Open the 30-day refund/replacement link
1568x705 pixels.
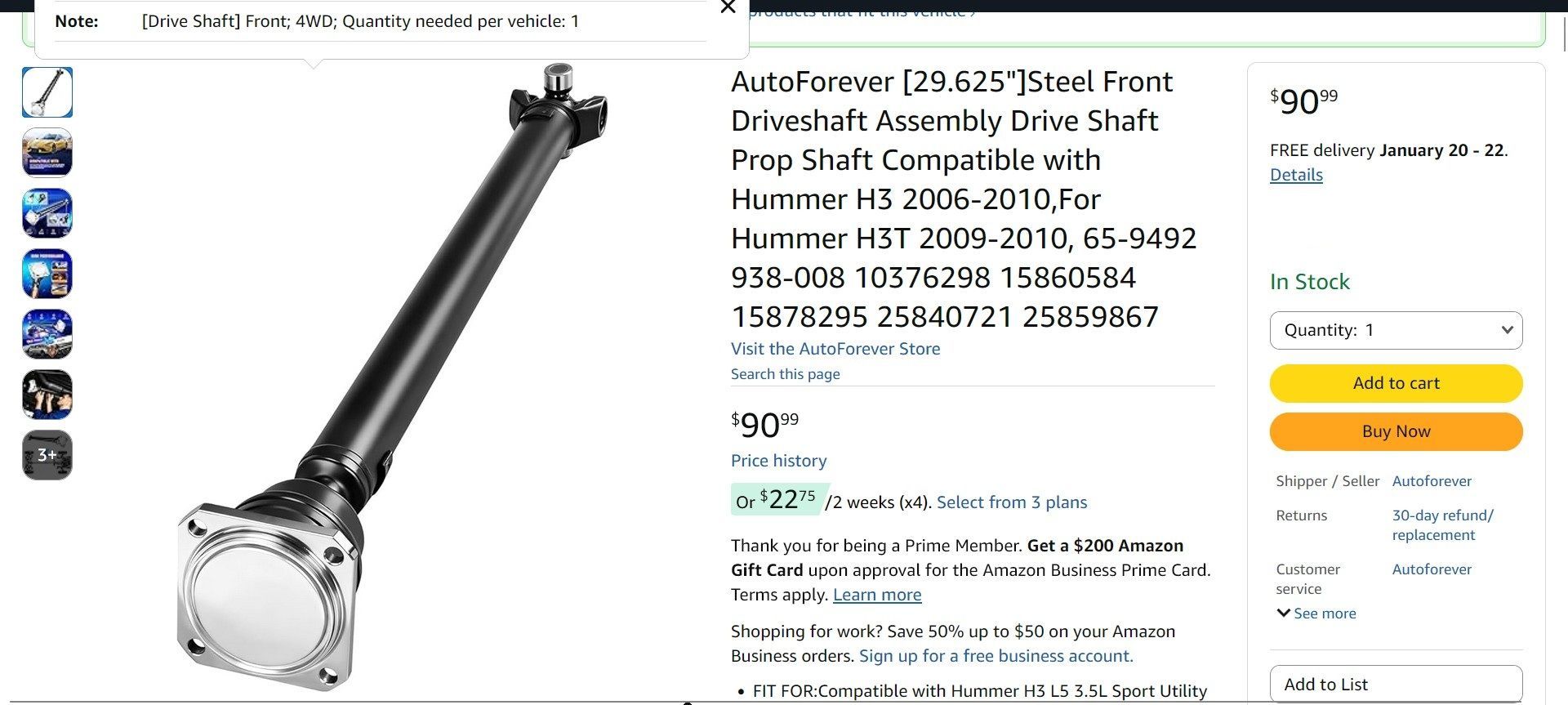pos(1443,525)
